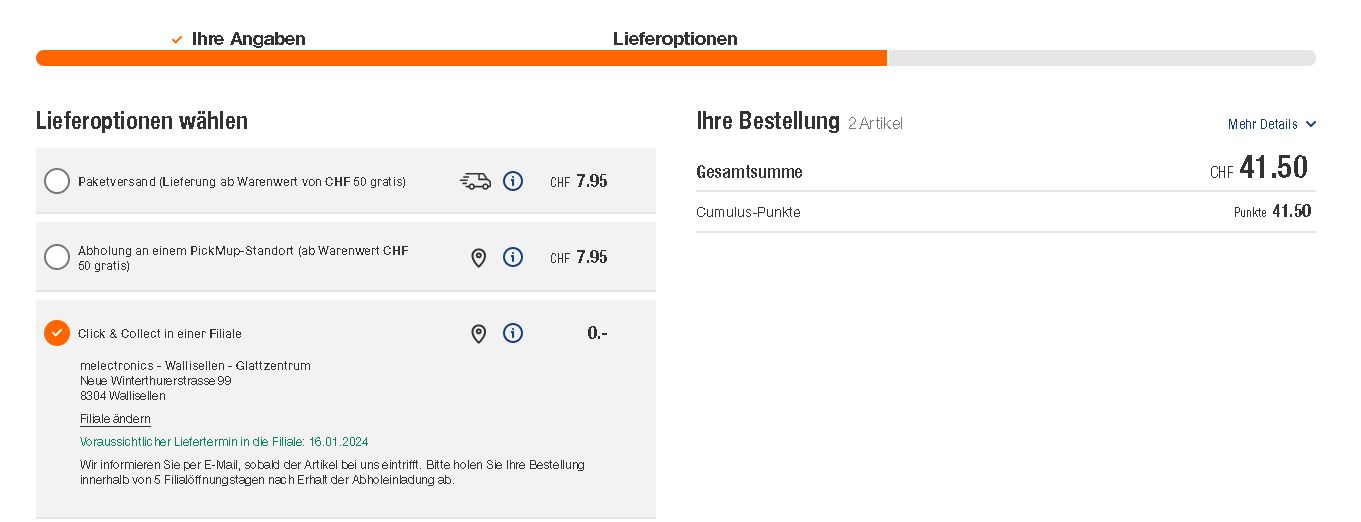
Task: Click location pin icon for Click & Collect
Action: (x=478, y=334)
